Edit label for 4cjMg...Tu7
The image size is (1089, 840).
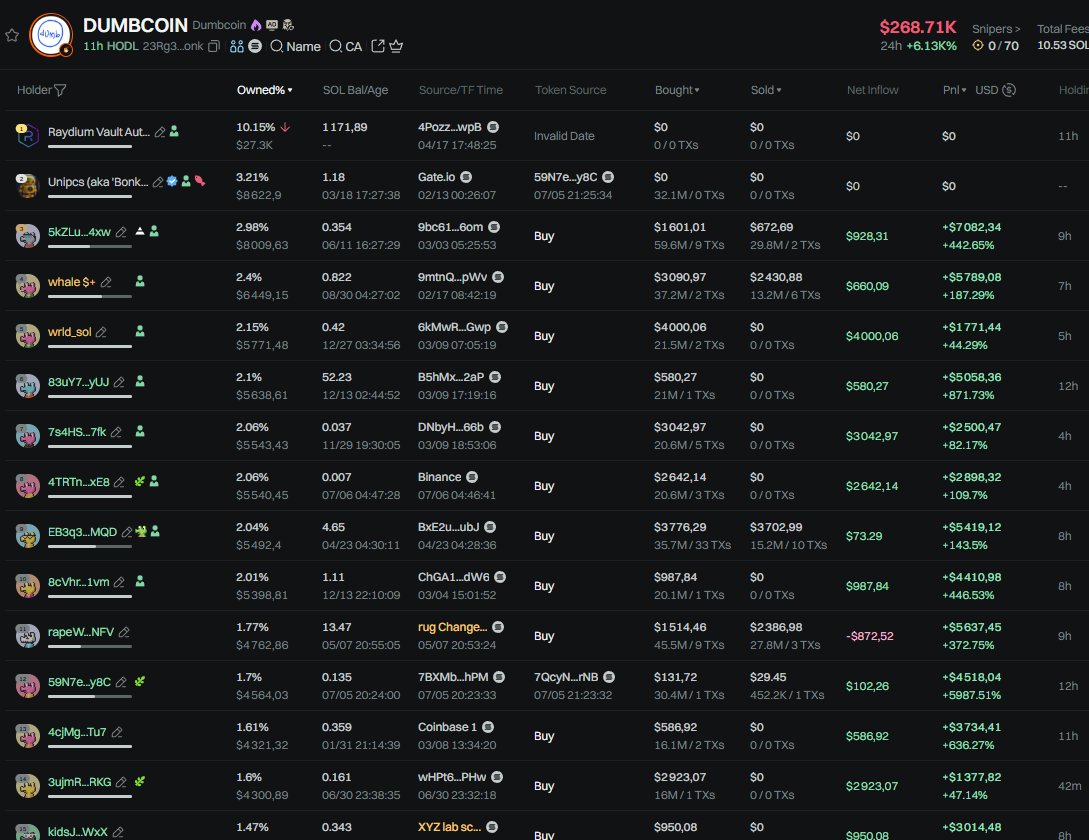(117, 732)
